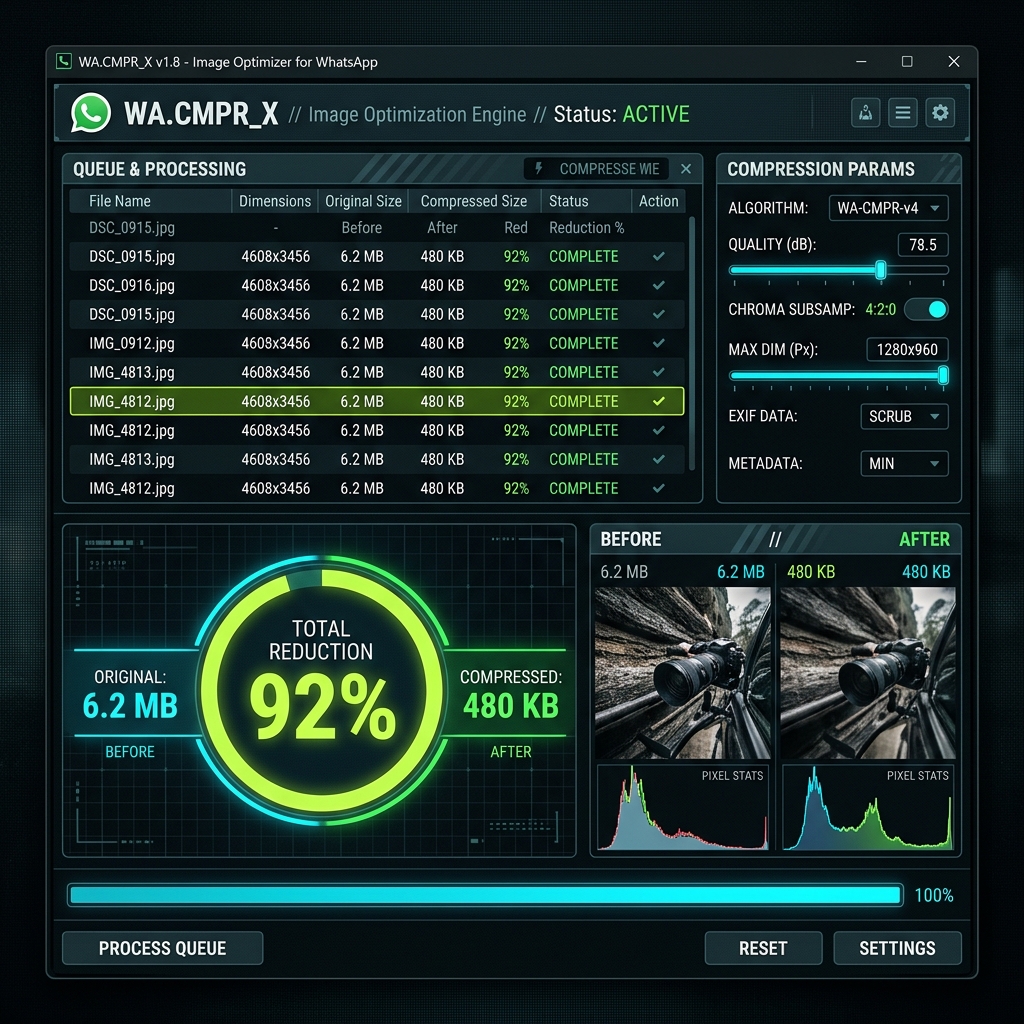1024x1024 pixels.
Task: Click the Quality (dB) slider handle
Action: 880,270
